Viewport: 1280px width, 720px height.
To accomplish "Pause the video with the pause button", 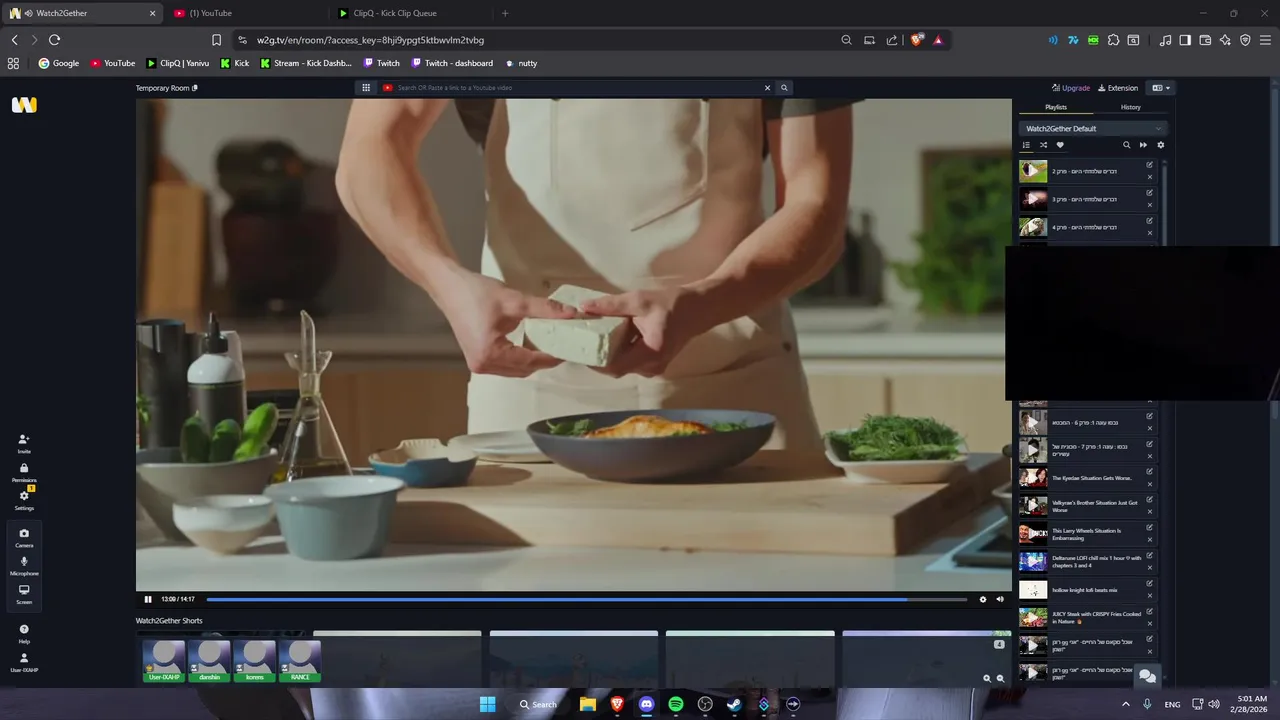I will 148,599.
